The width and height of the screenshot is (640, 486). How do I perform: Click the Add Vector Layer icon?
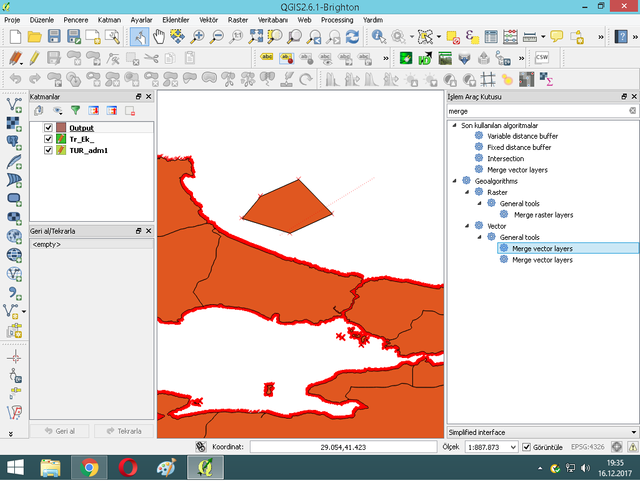tap(14, 105)
